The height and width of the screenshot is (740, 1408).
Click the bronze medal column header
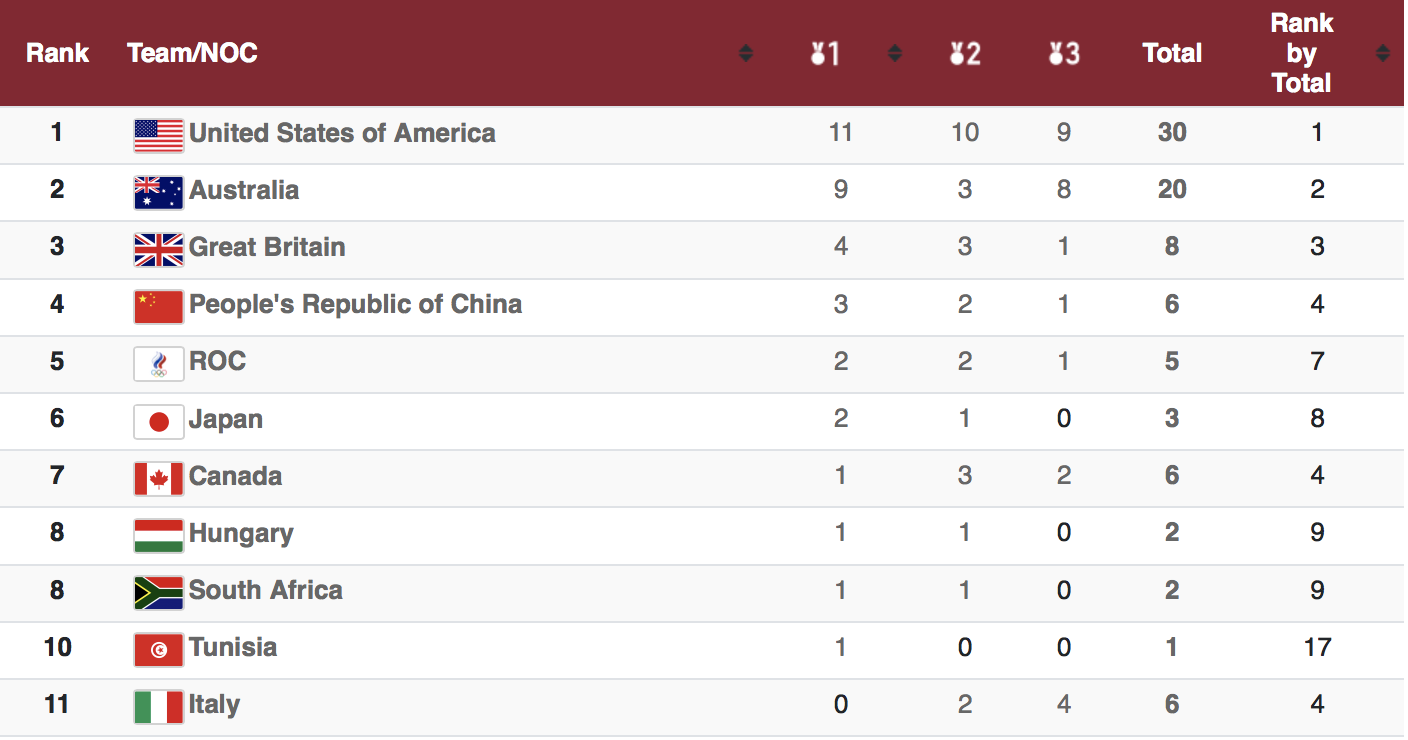tap(1064, 53)
